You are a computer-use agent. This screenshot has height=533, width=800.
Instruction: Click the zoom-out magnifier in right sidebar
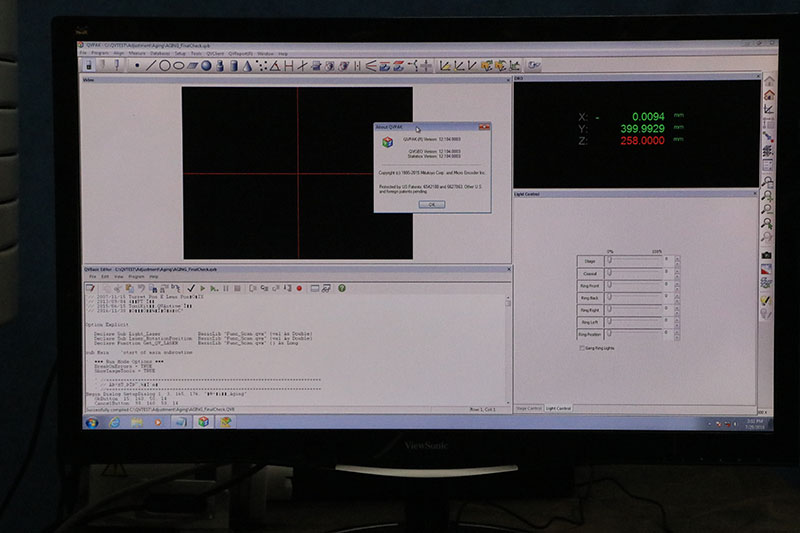pos(767,210)
